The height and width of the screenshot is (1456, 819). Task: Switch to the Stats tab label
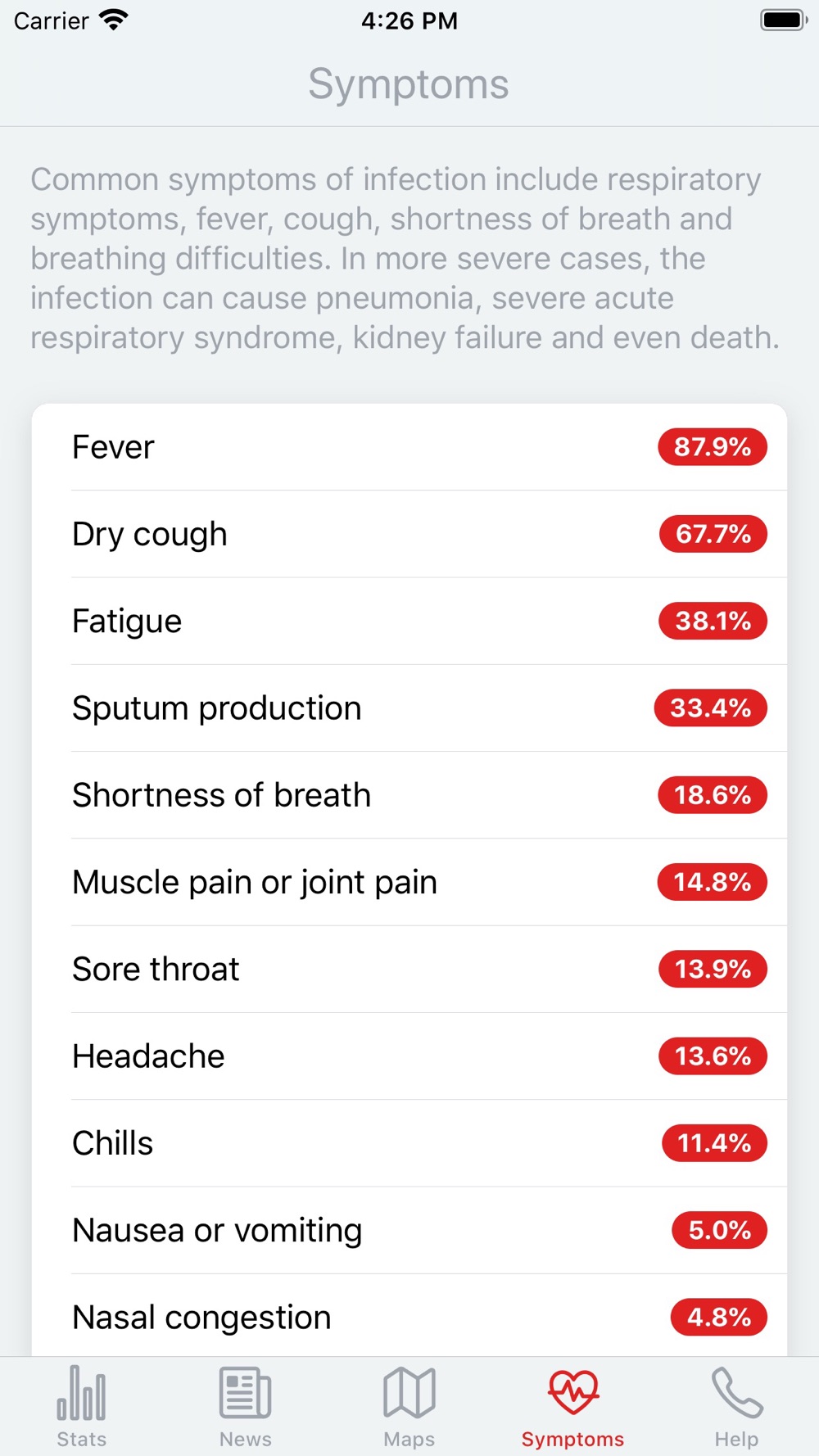coord(81,1439)
